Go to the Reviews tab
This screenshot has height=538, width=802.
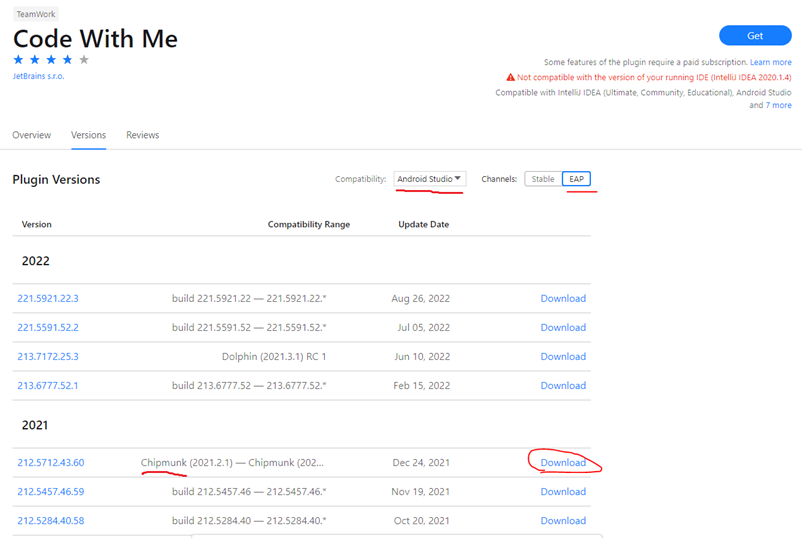coord(142,135)
